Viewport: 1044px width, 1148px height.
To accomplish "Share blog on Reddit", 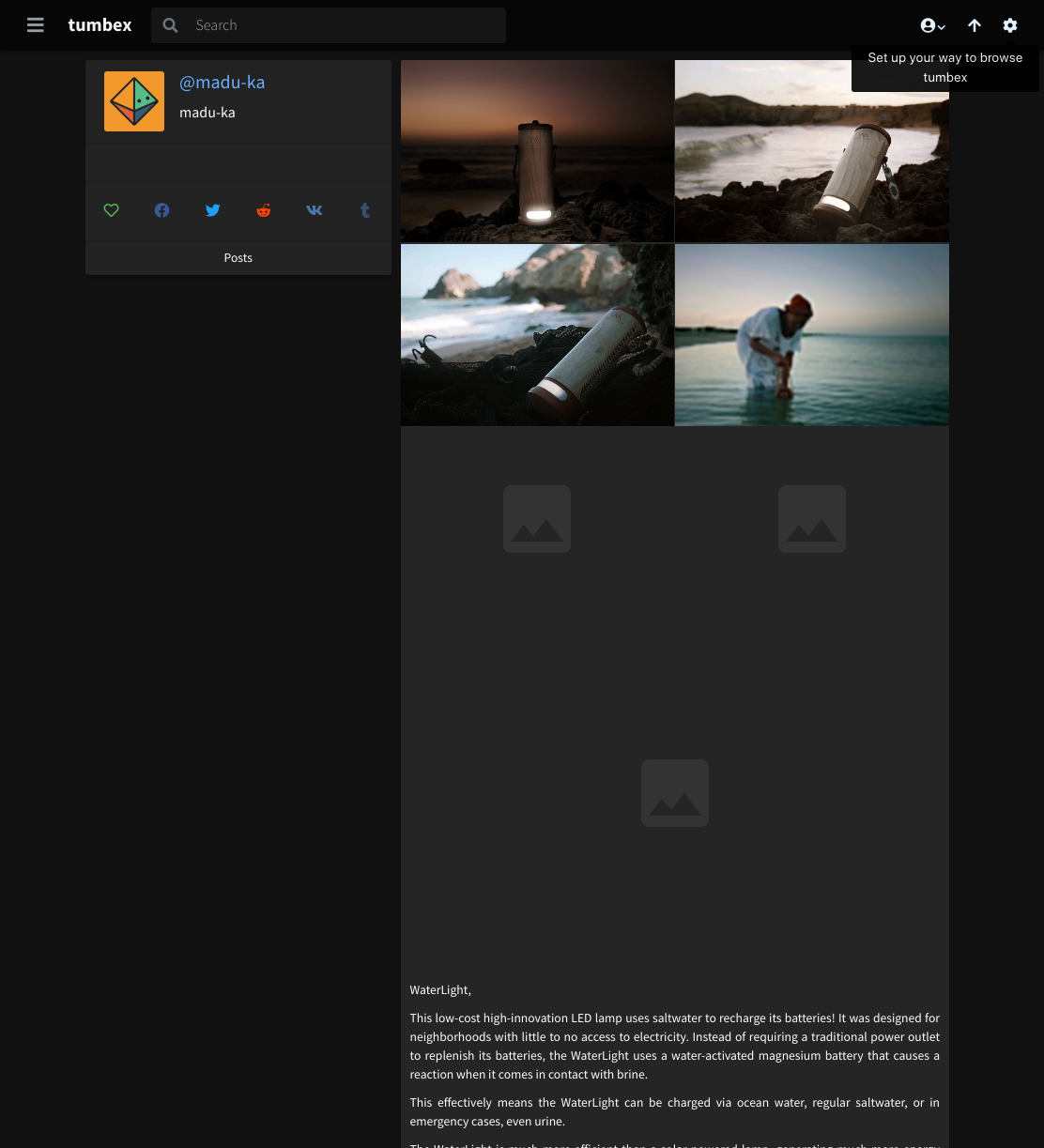I will click(x=264, y=210).
